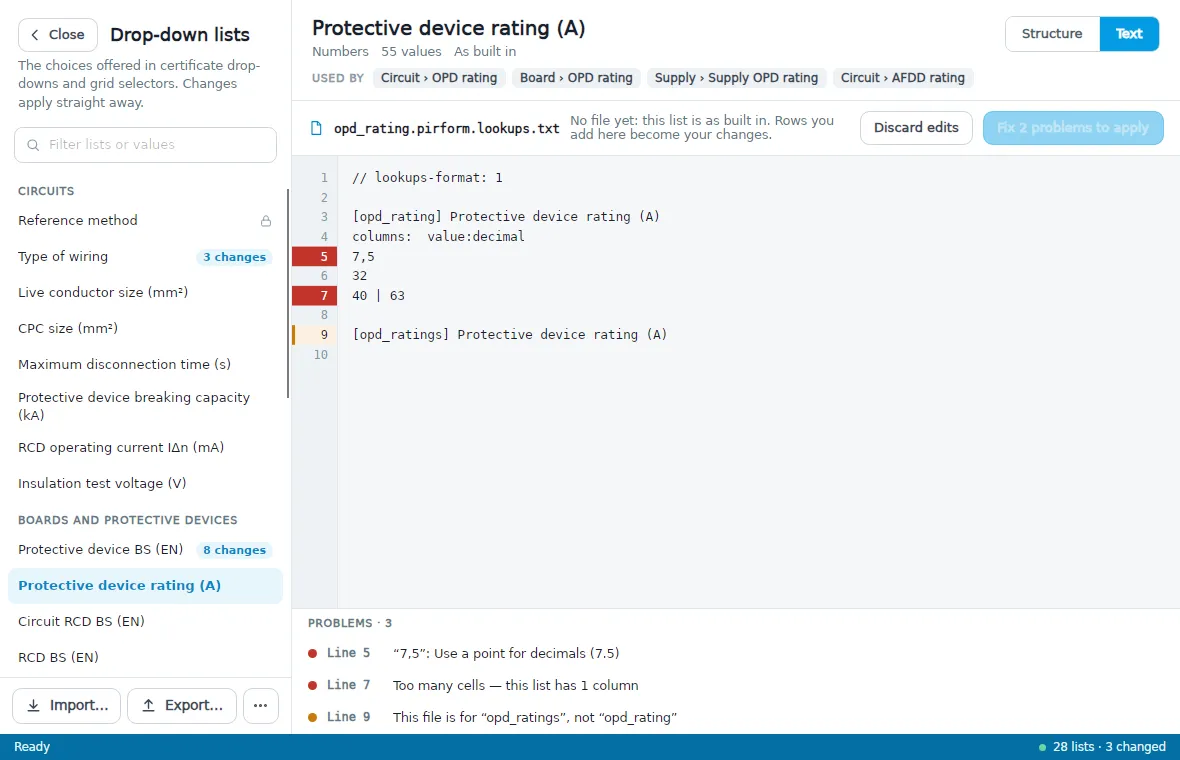Select the Reference method list
1180x760 pixels.
click(x=145, y=220)
